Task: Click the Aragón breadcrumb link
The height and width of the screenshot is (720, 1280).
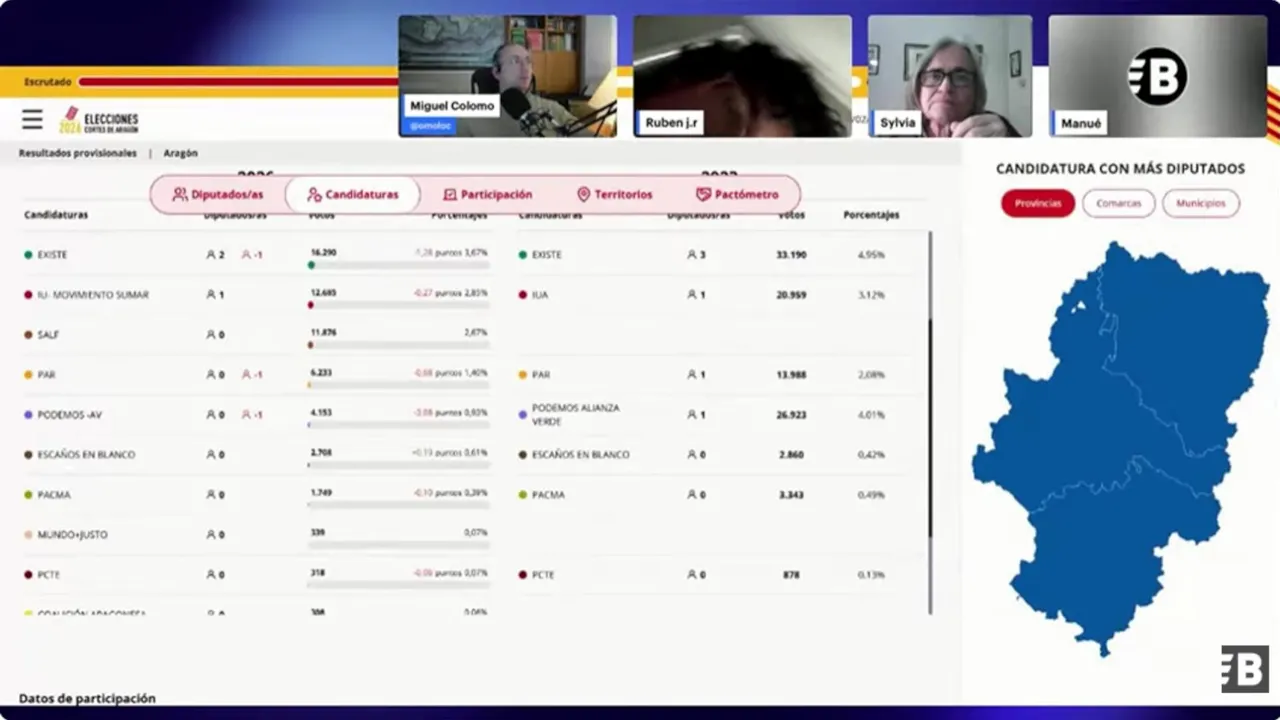Action: coord(181,153)
